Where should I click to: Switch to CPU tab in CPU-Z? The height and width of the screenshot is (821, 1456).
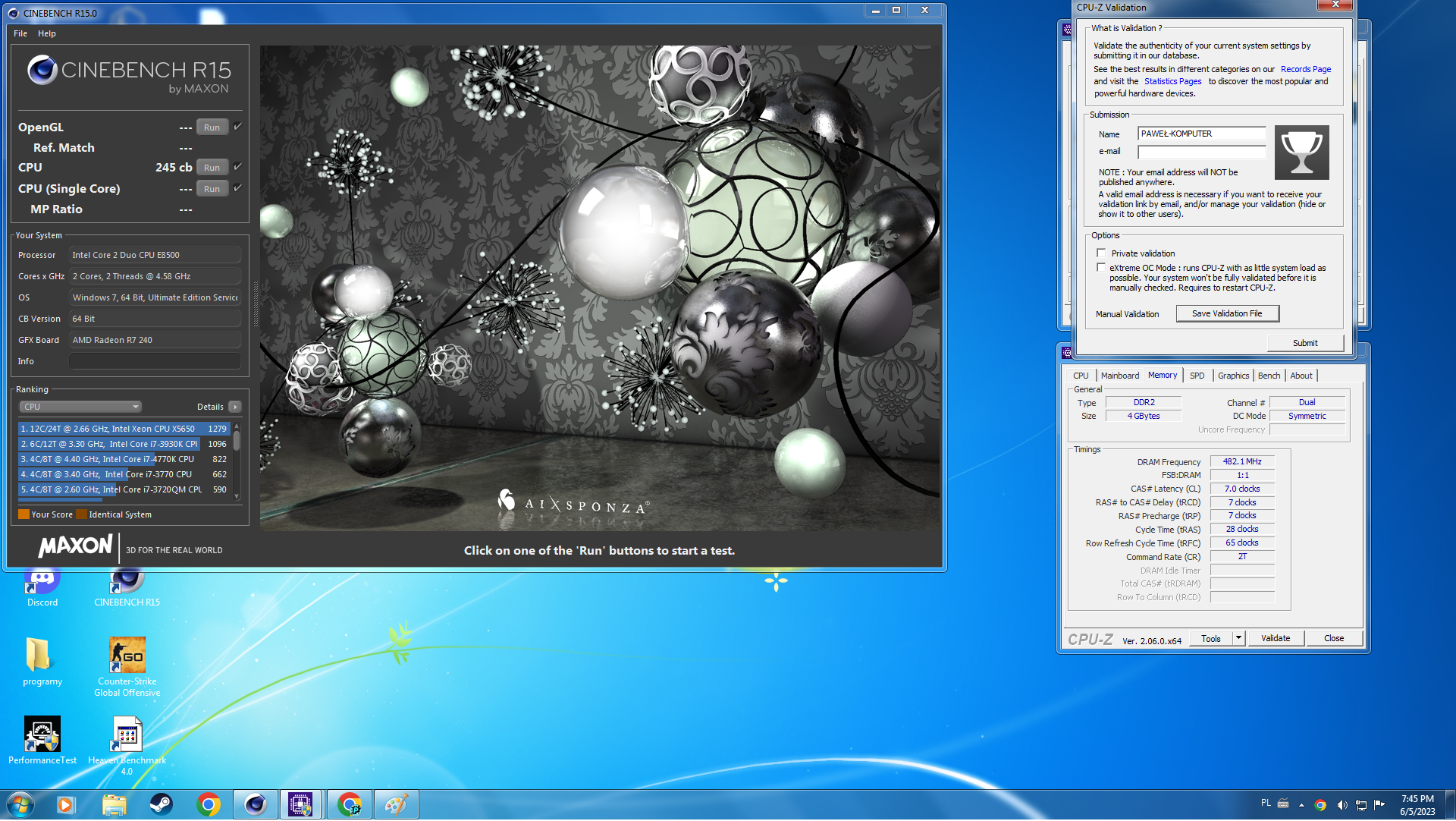pos(1081,376)
